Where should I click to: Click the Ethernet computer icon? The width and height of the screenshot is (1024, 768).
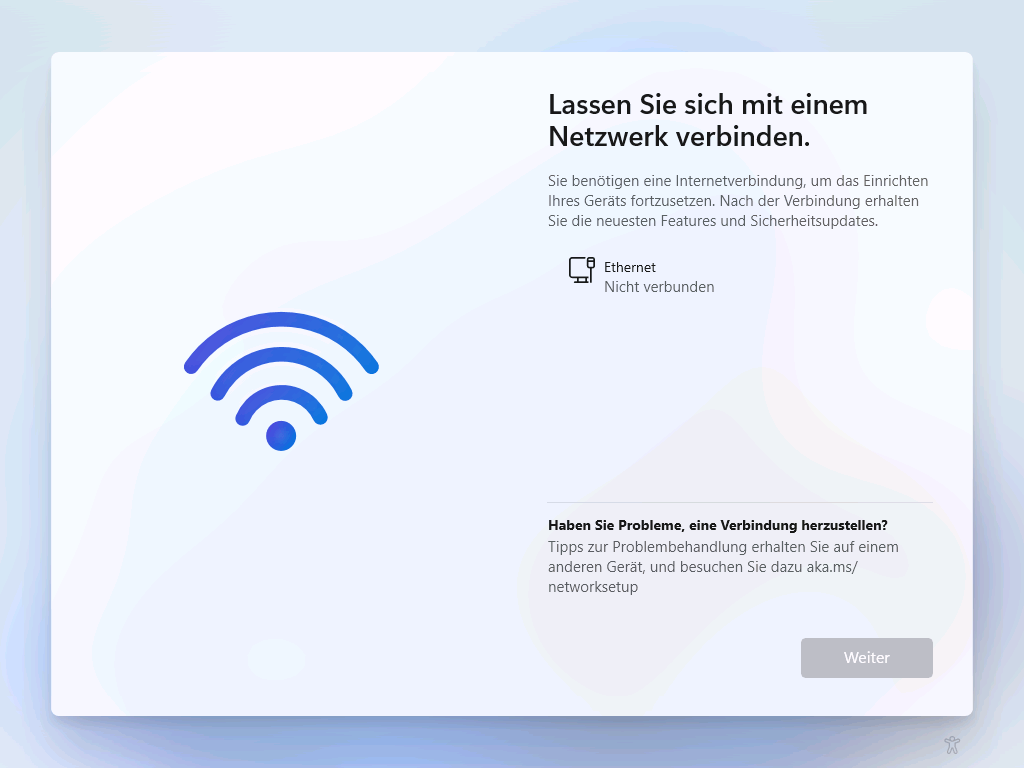[x=581, y=270]
